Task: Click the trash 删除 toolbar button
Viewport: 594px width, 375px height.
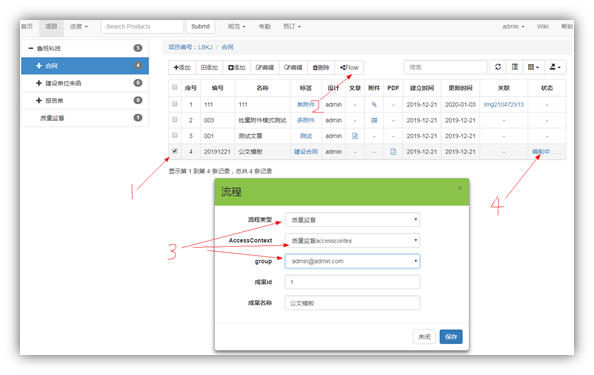Action: [x=321, y=67]
